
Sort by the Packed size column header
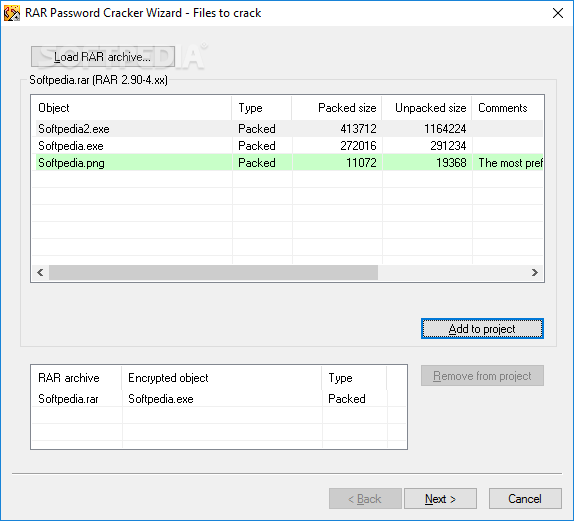[337, 108]
